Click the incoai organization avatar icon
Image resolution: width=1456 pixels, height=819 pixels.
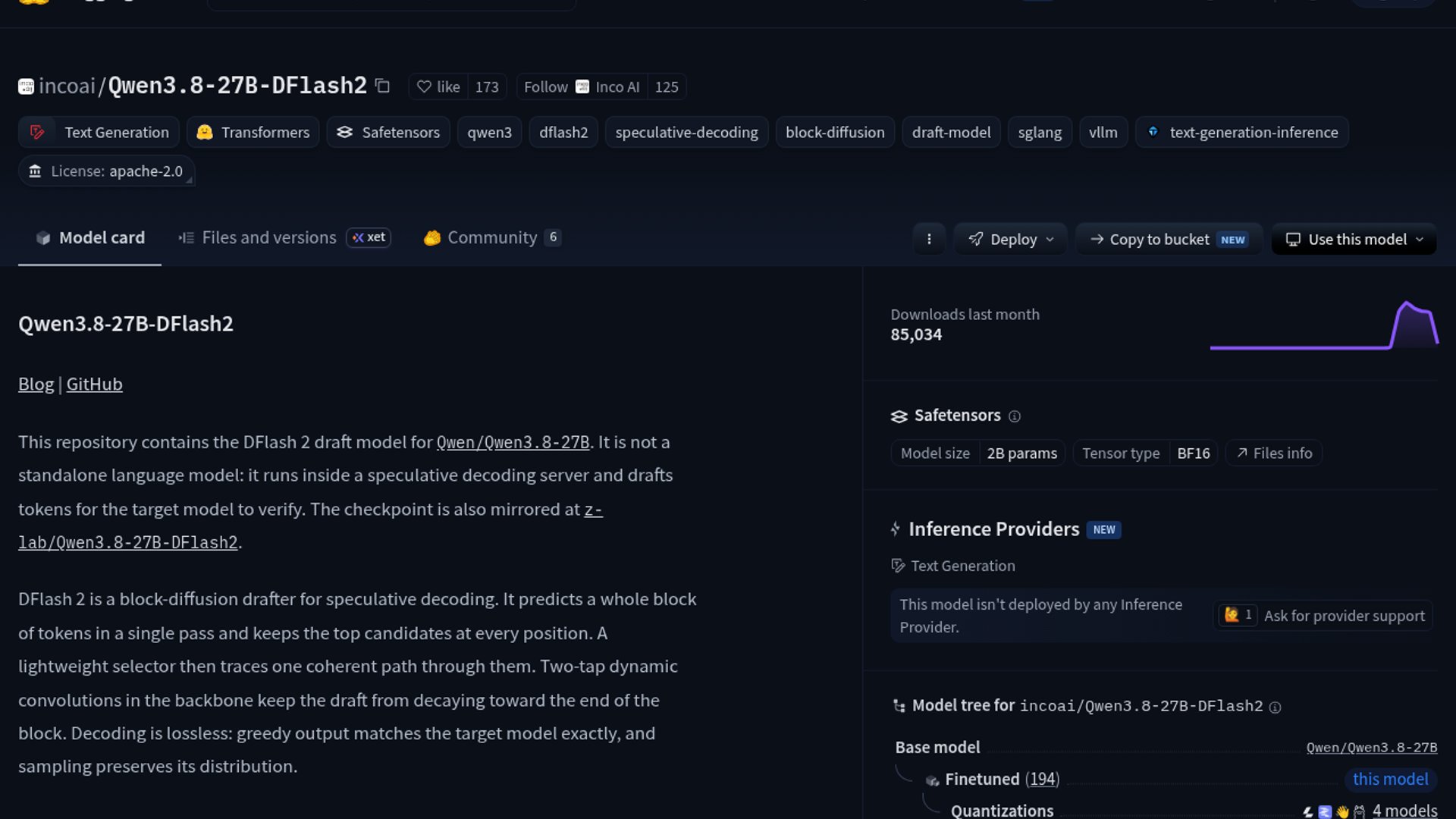[26, 86]
